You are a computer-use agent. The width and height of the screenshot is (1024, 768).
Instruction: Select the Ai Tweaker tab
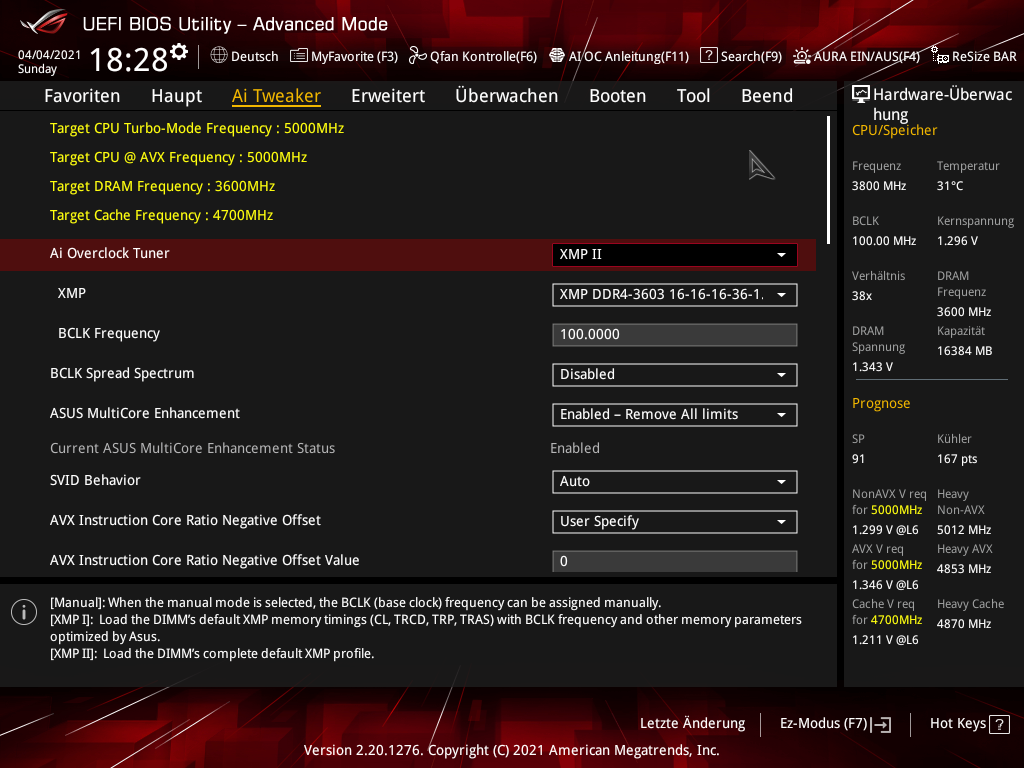click(x=276, y=96)
